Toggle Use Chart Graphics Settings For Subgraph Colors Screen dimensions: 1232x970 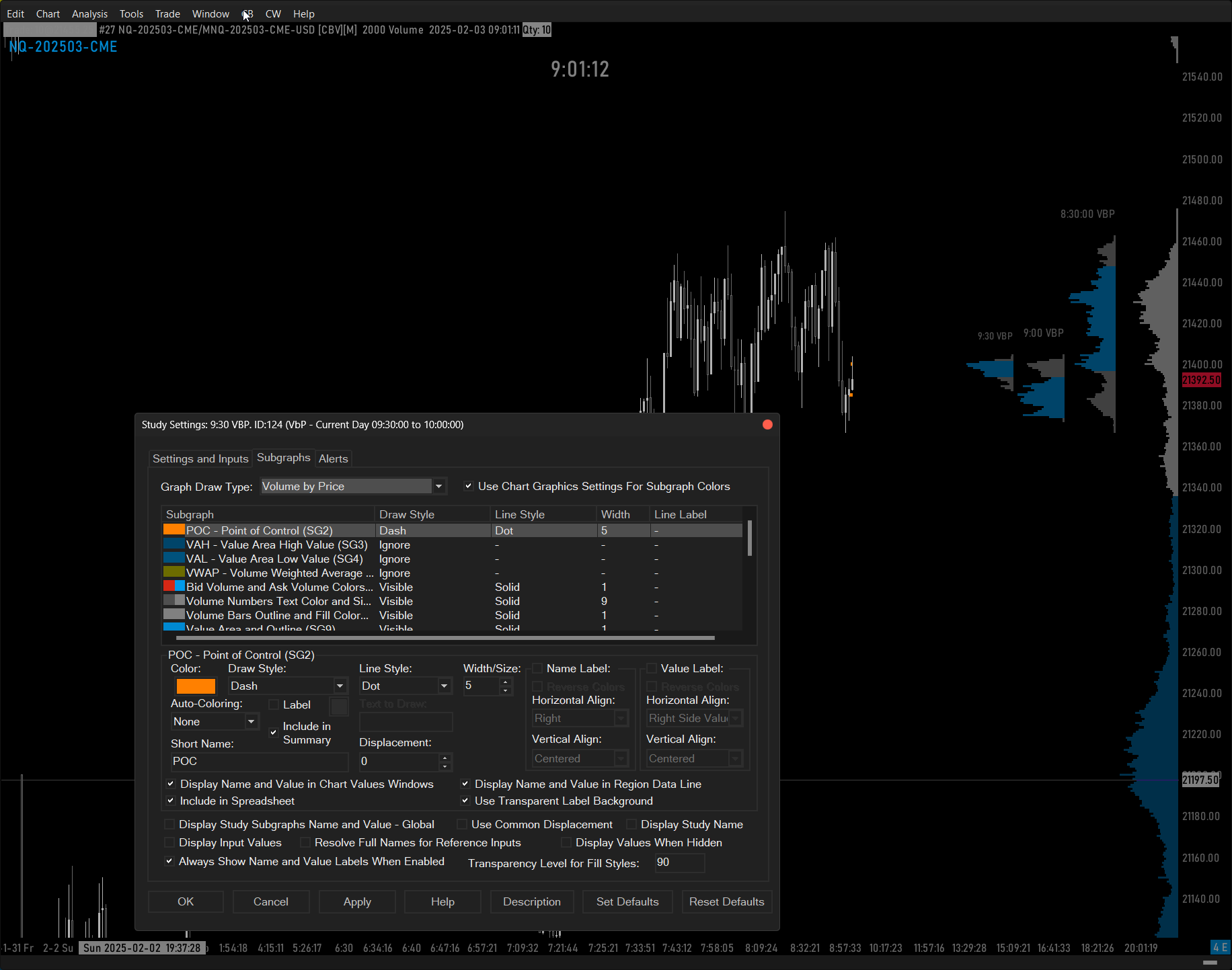[469, 486]
